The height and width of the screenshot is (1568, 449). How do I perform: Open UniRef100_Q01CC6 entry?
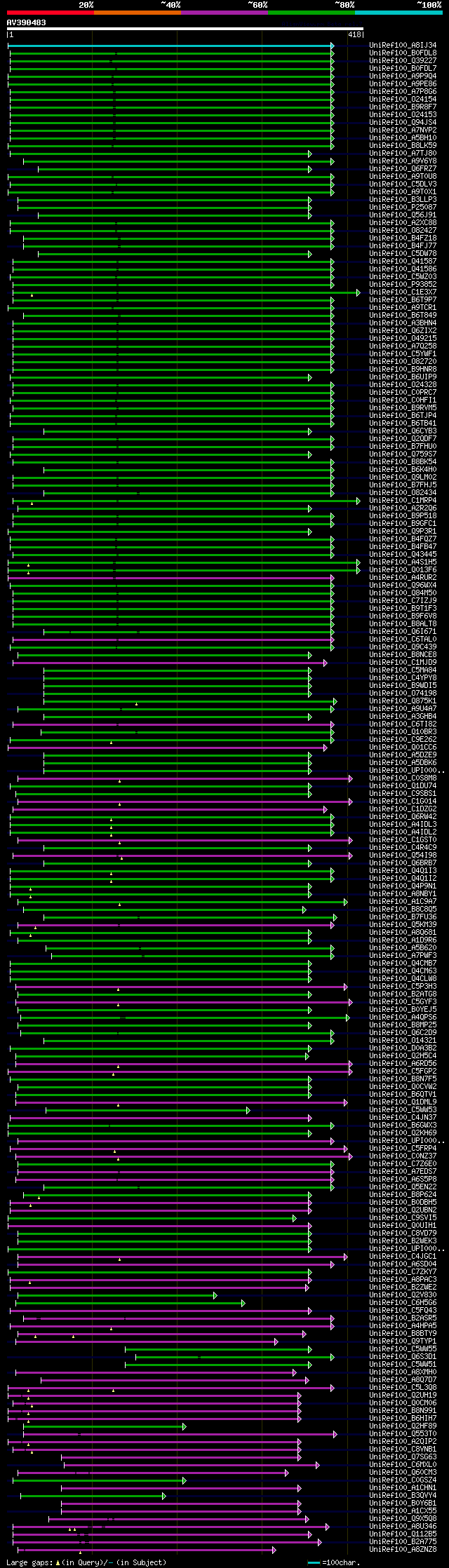(x=403, y=747)
